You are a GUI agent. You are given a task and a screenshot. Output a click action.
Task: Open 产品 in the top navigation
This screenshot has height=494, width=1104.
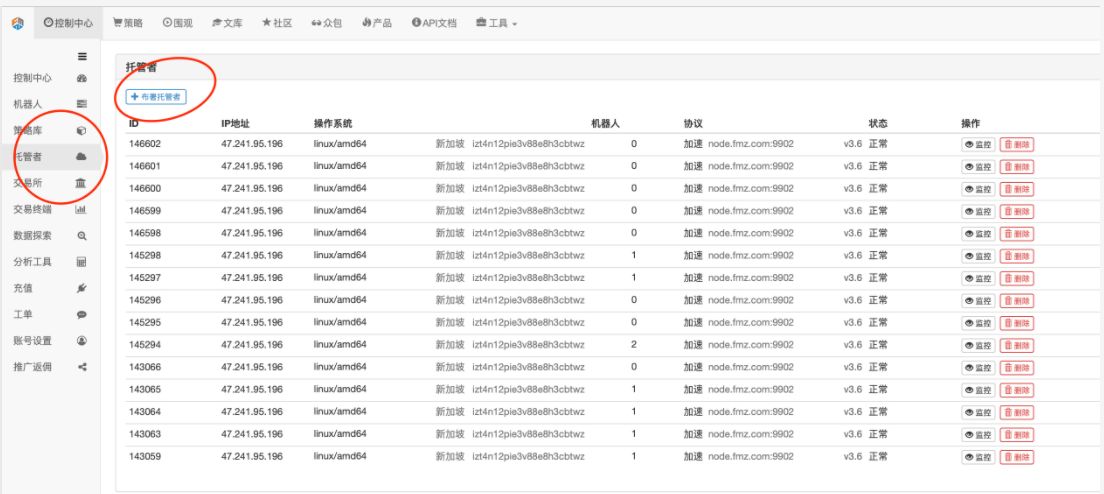pos(377,23)
